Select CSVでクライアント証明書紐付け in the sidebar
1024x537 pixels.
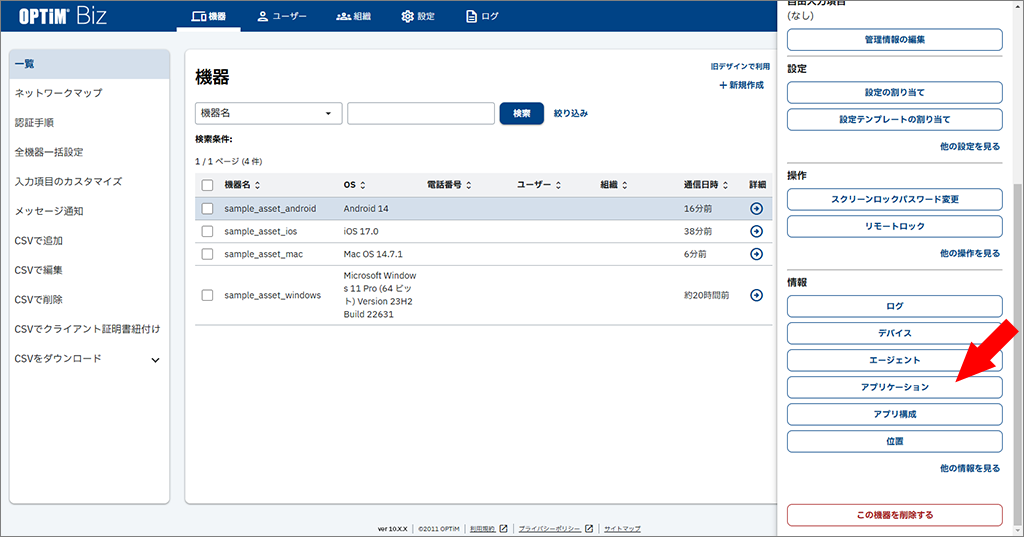point(89,329)
